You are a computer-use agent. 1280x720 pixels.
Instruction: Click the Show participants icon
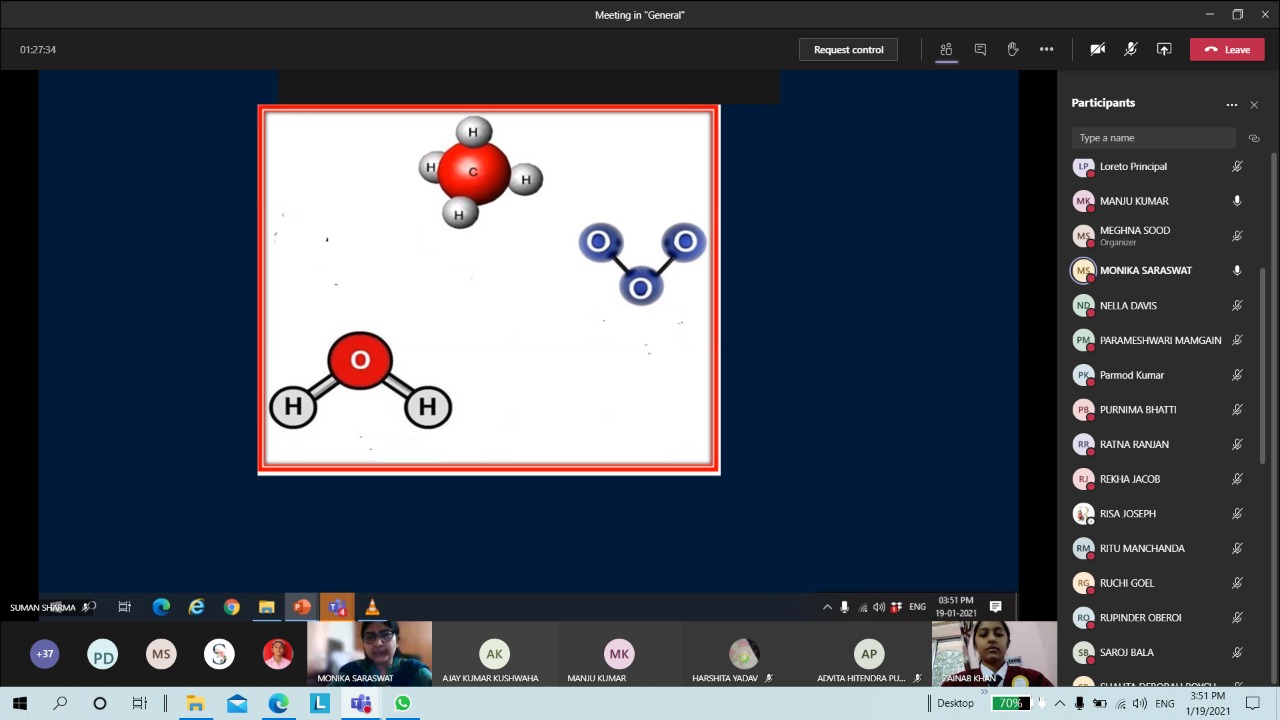click(x=946, y=49)
